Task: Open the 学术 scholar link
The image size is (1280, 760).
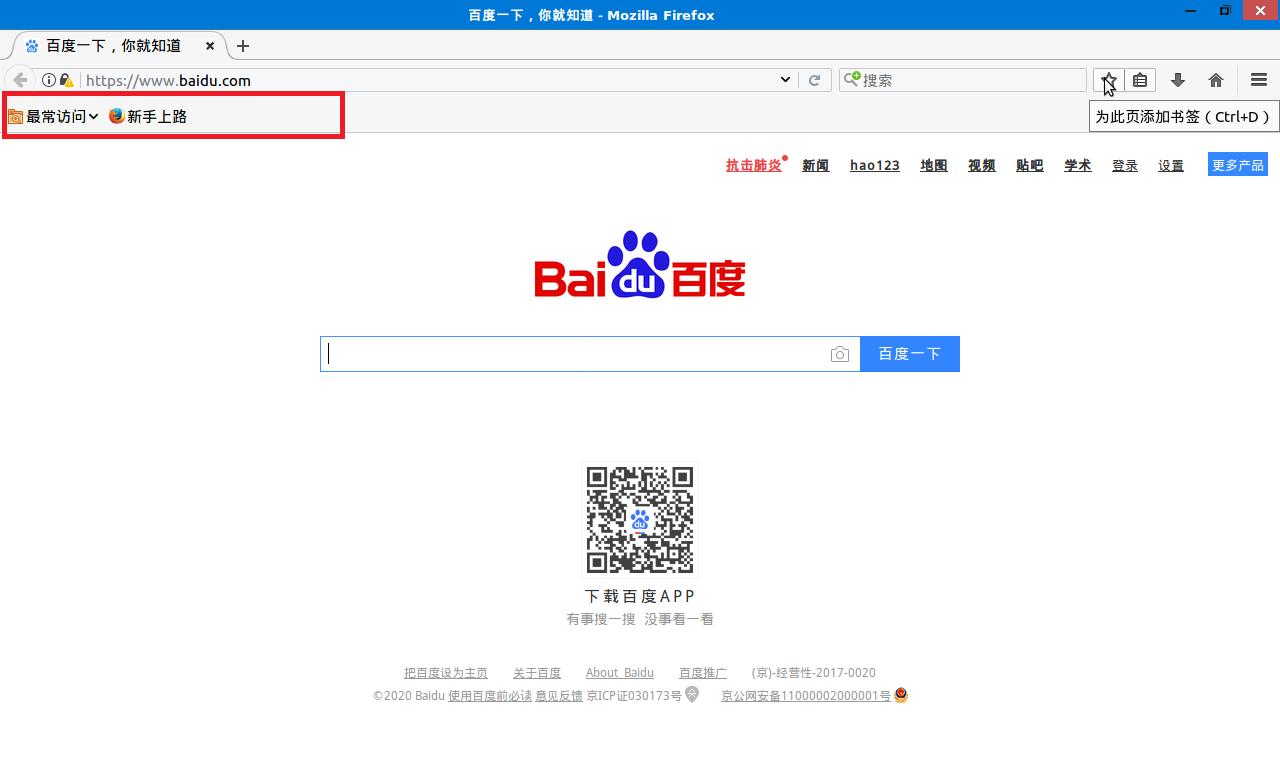Action: click(x=1078, y=166)
